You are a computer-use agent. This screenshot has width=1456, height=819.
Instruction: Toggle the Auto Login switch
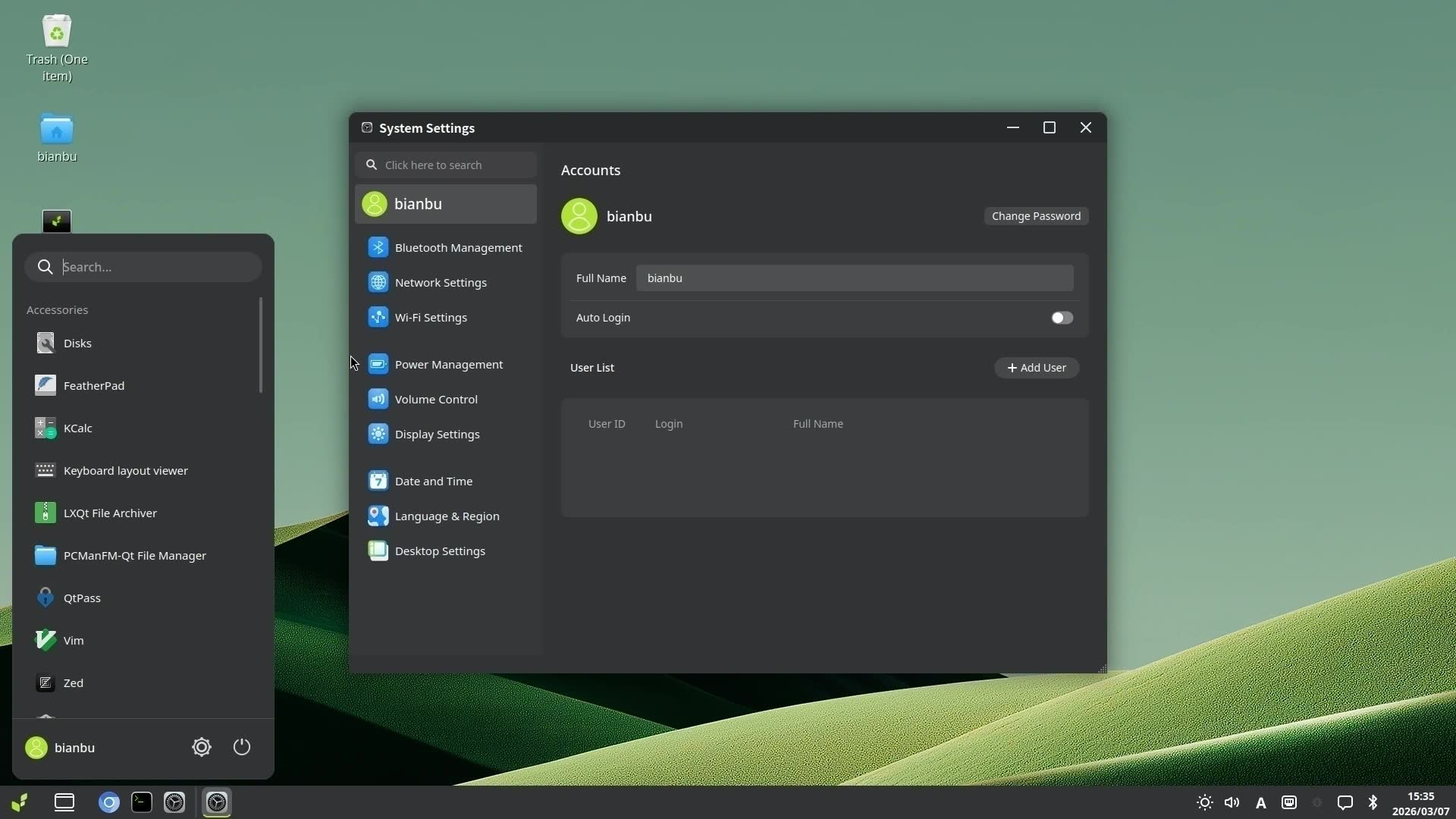(x=1062, y=318)
